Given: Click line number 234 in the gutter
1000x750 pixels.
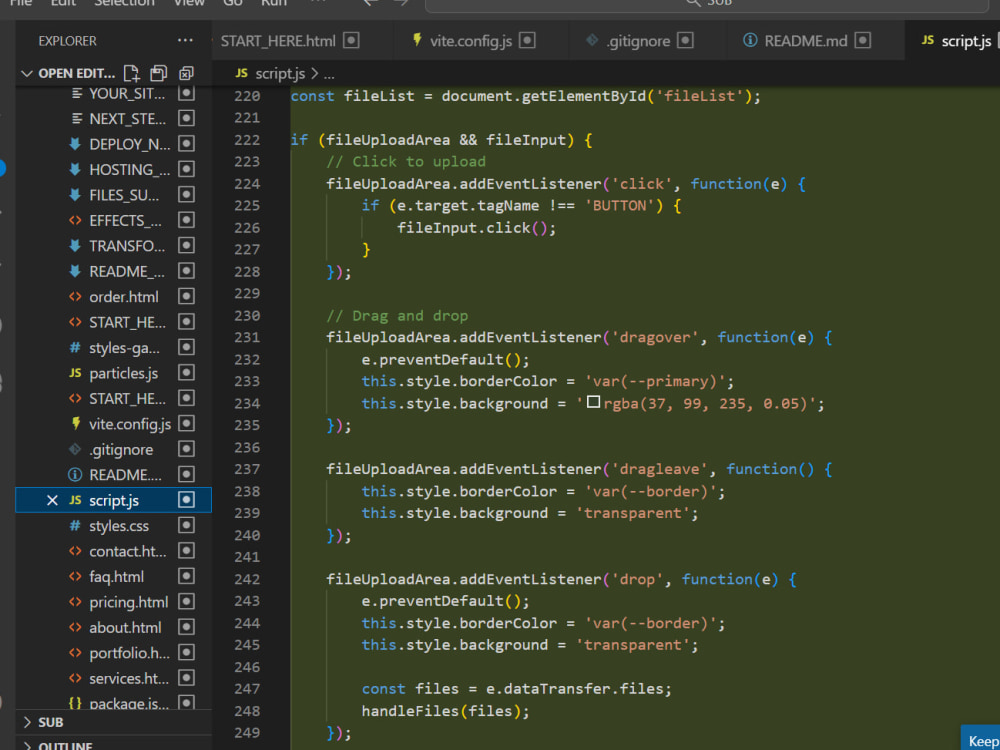Looking at the screenshot, I should 247,403.
